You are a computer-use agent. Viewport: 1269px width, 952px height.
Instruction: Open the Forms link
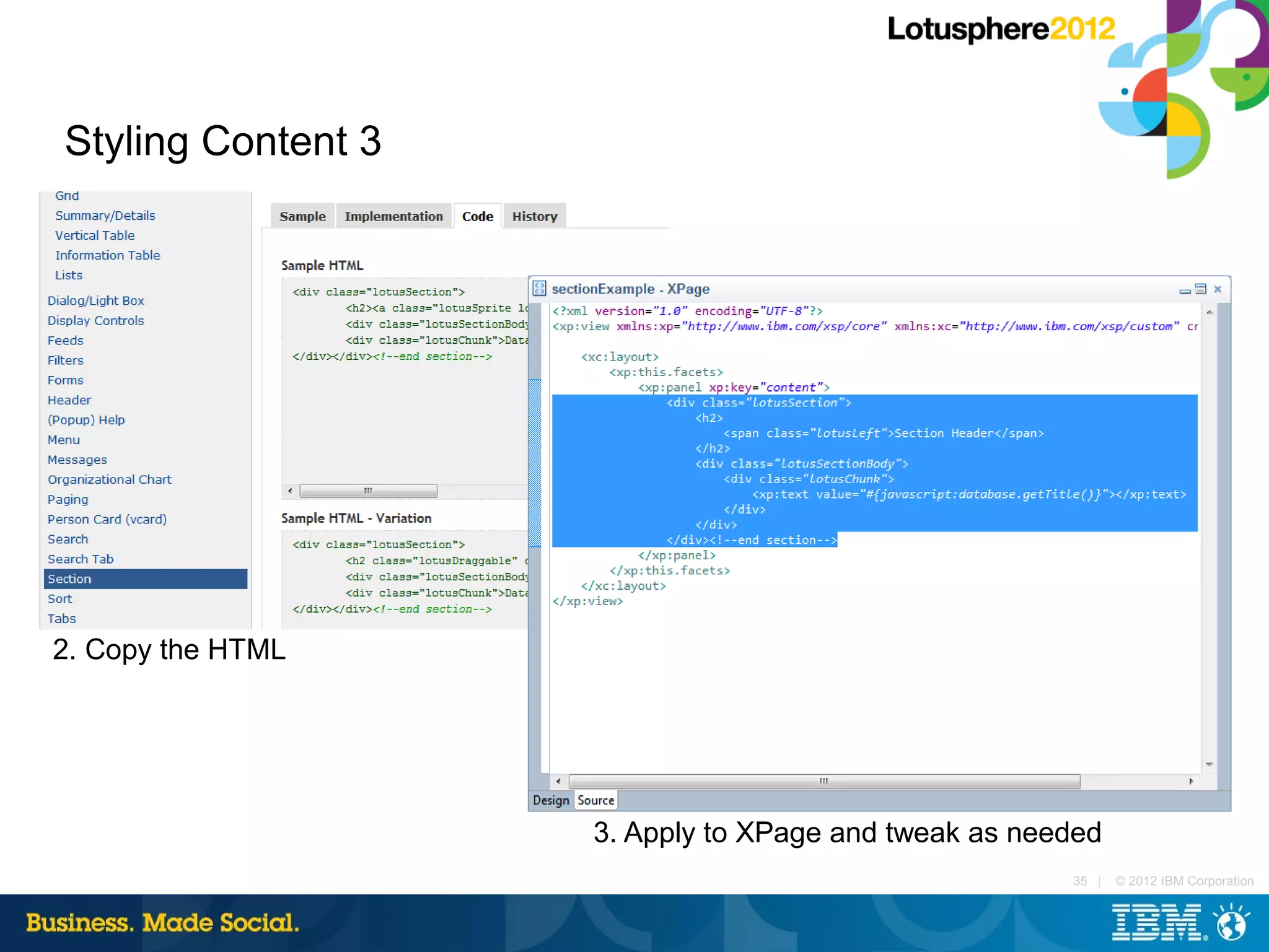coord(65,380)
